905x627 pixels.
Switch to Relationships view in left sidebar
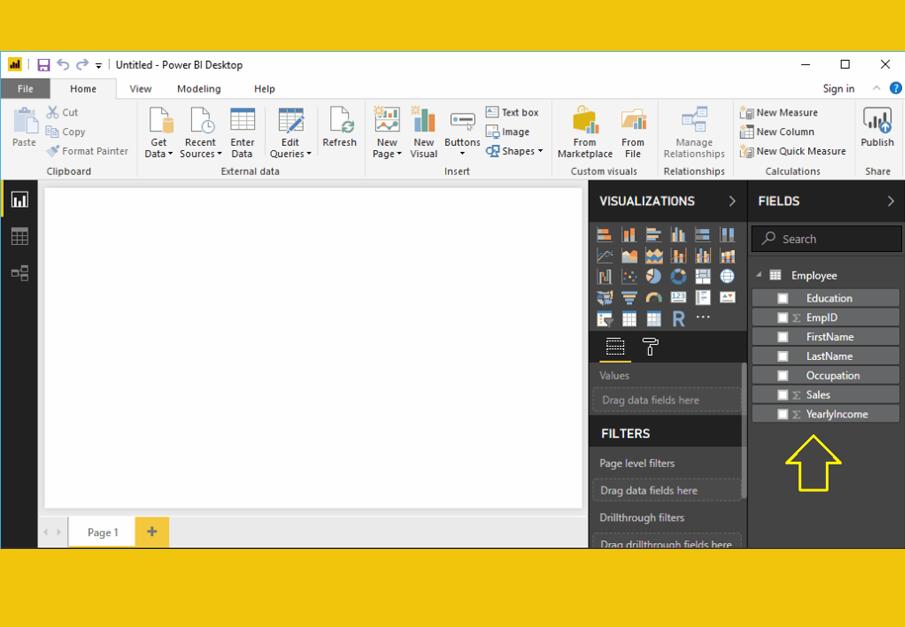20,273
